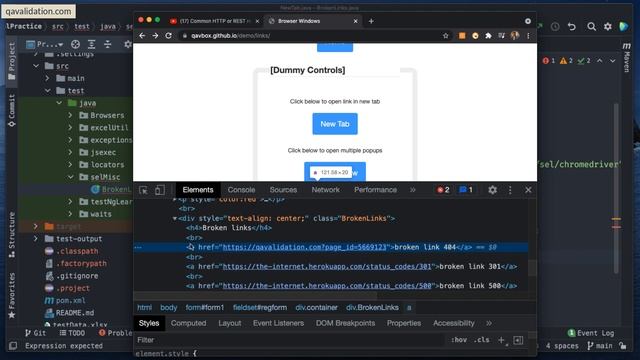
Task: Open the DOM Breakpoints pane tab
Action: click(345, 323)
